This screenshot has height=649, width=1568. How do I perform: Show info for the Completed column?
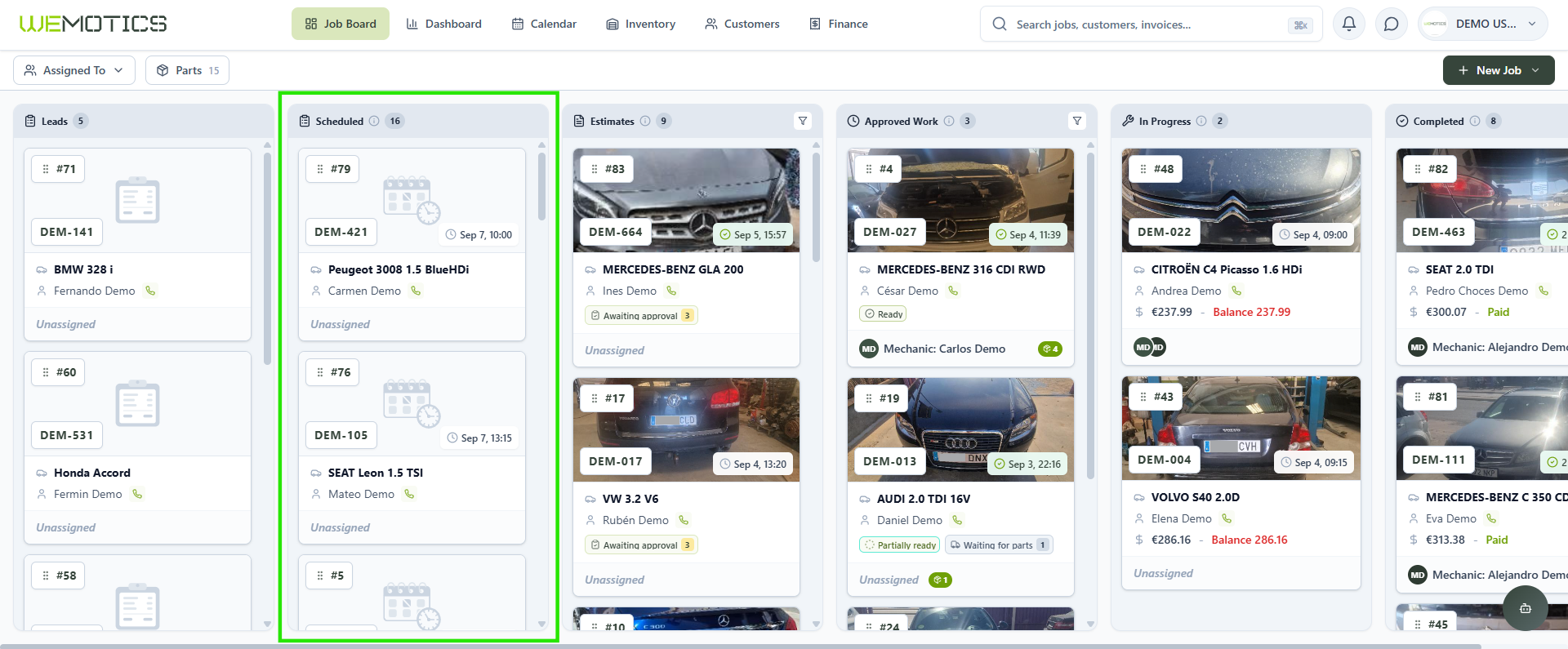(1475, 121)
